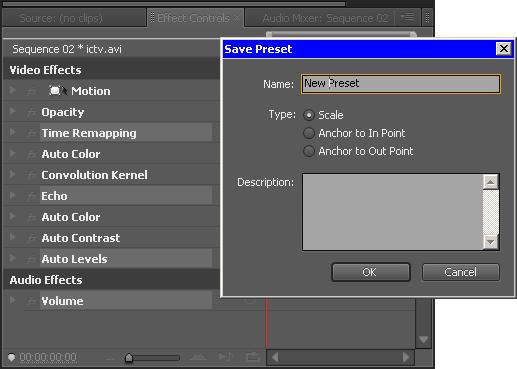Toggle the fx switch for Echo

(x=32, y=196)
